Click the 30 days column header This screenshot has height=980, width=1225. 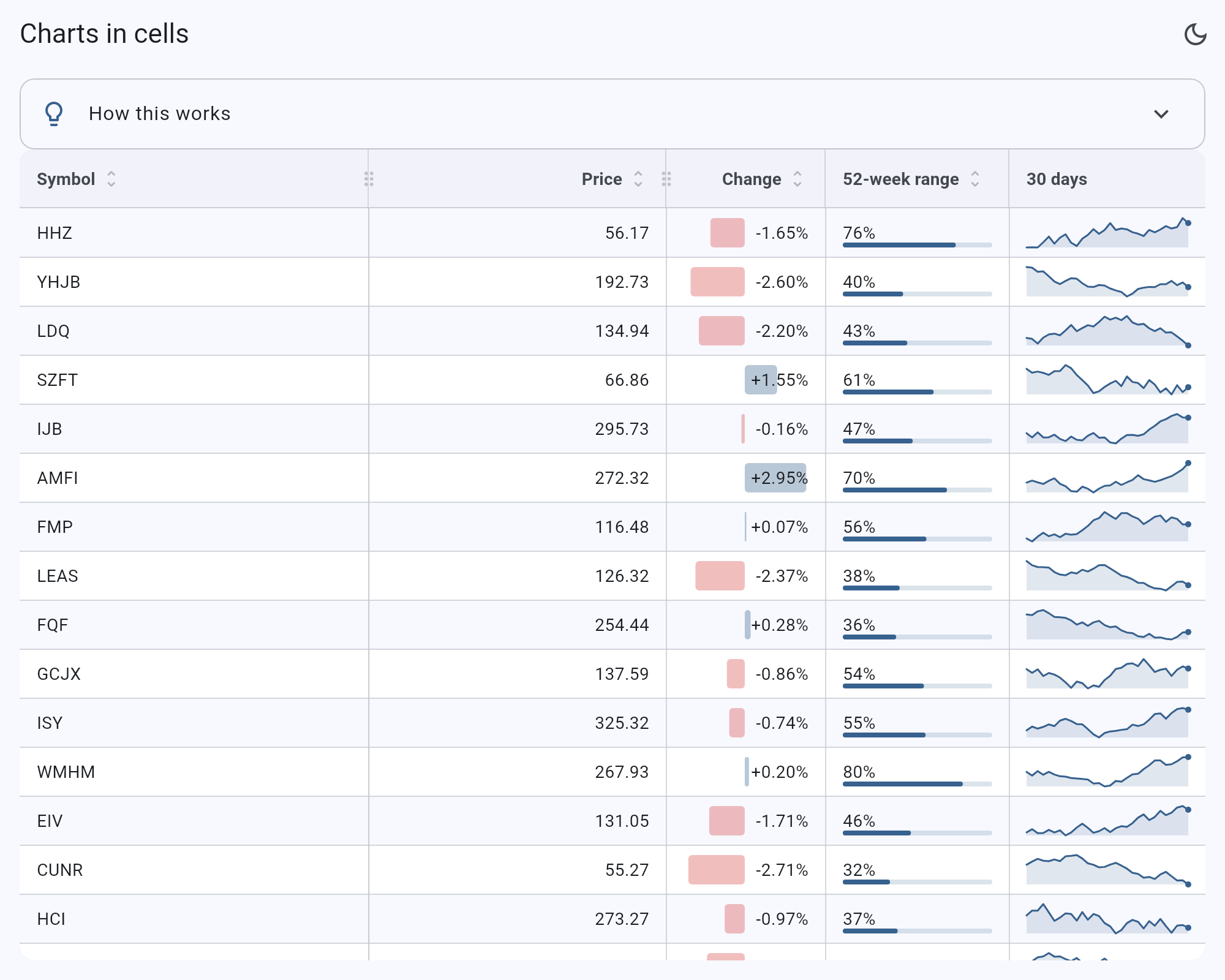click(x=1107, y=179)
